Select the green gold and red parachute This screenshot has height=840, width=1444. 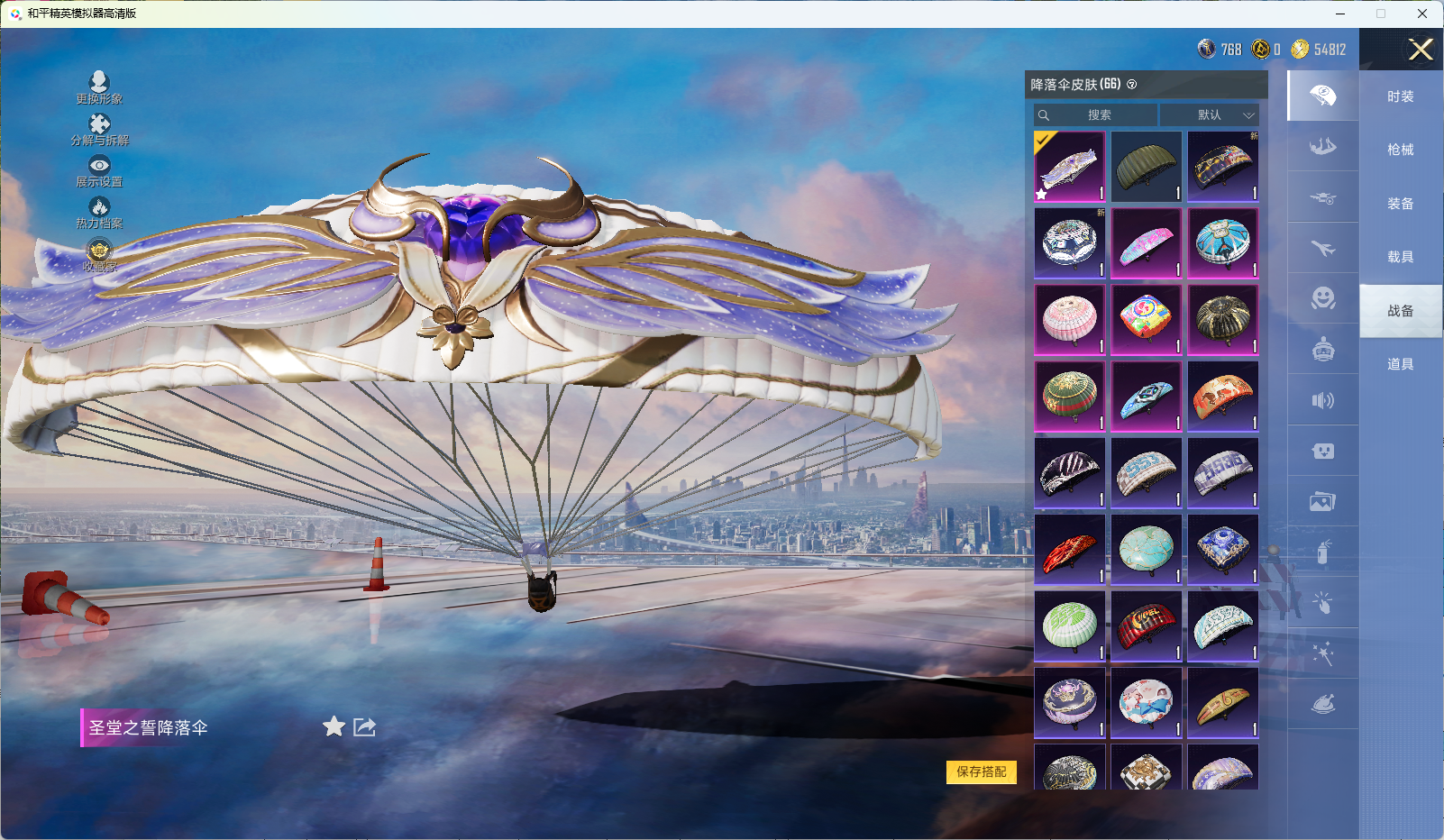click(1070, 397)
